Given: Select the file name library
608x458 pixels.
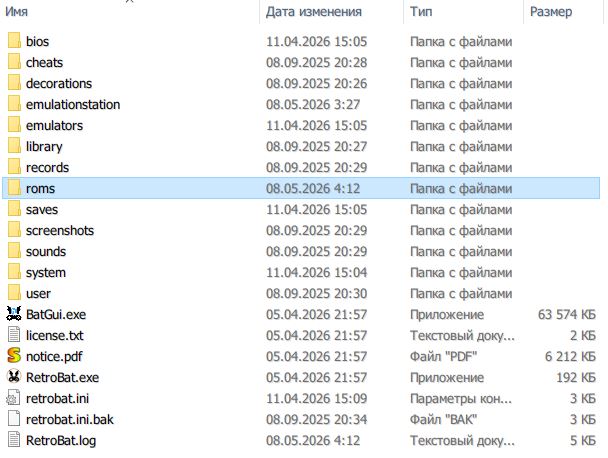Looking at the screenshot, I should point(44,147).
